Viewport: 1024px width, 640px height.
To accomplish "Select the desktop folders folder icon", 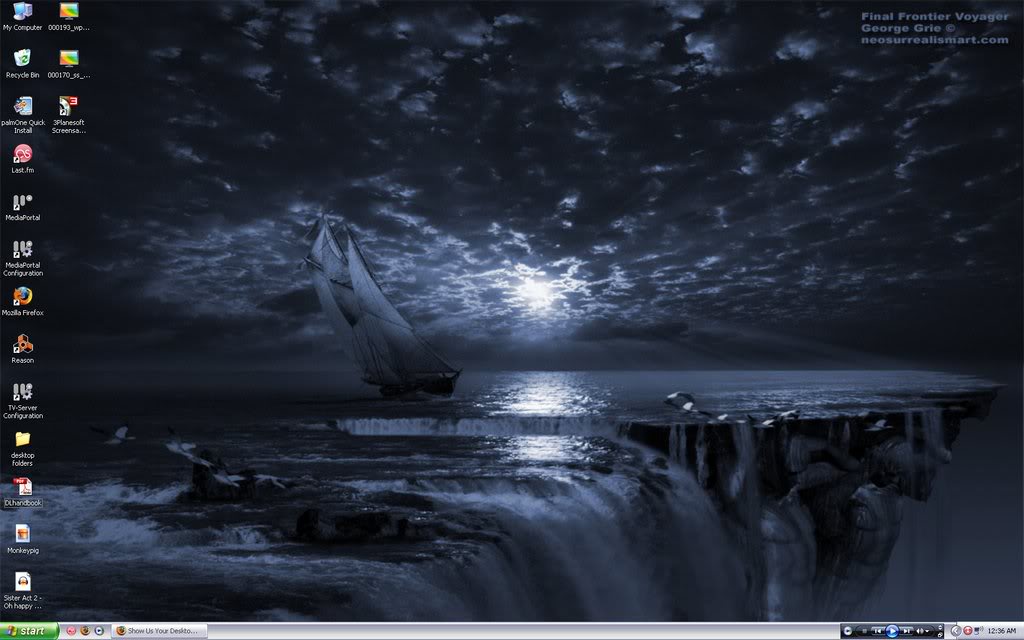I will (22, 448).
